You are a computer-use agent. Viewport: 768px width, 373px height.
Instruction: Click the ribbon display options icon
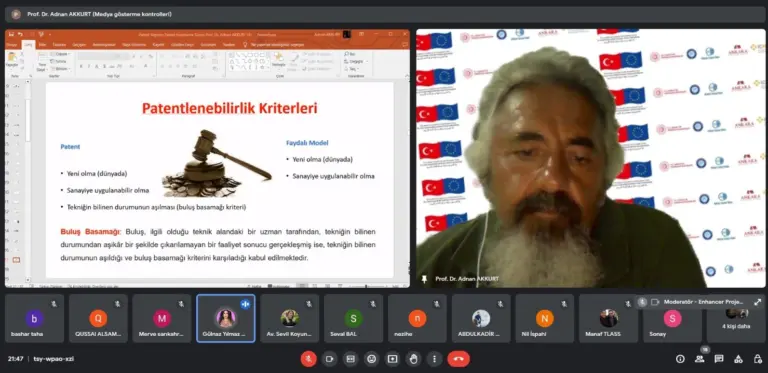(361, 34)
